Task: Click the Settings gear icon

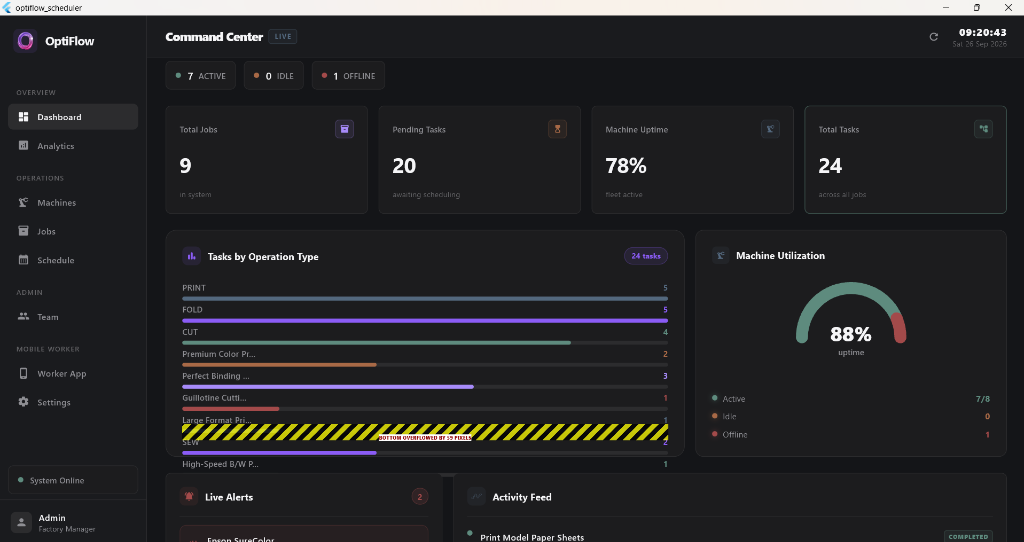Action: click(x=24, y=402)
